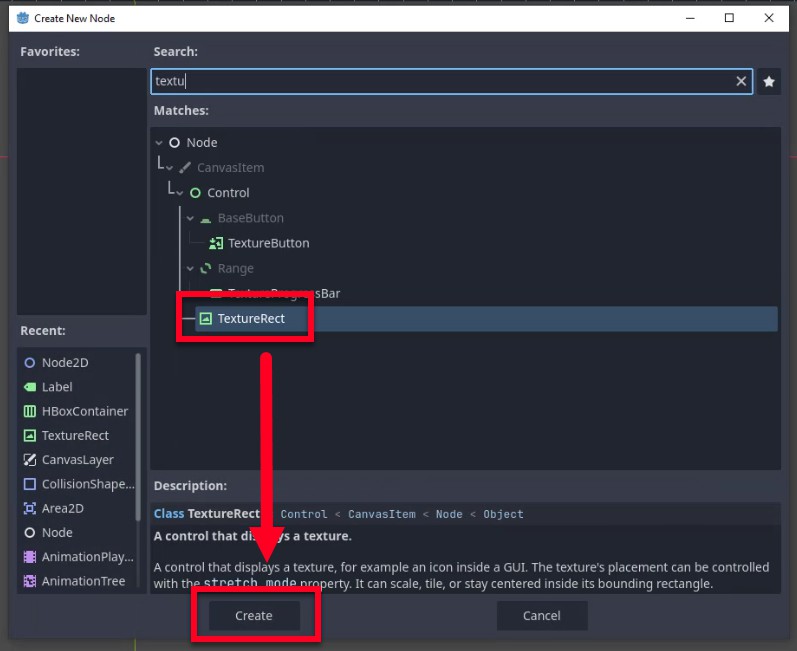Open the CanvasItem class link in description
The width and height of the screenshot is (797, 651).
[x=382, y=514]
